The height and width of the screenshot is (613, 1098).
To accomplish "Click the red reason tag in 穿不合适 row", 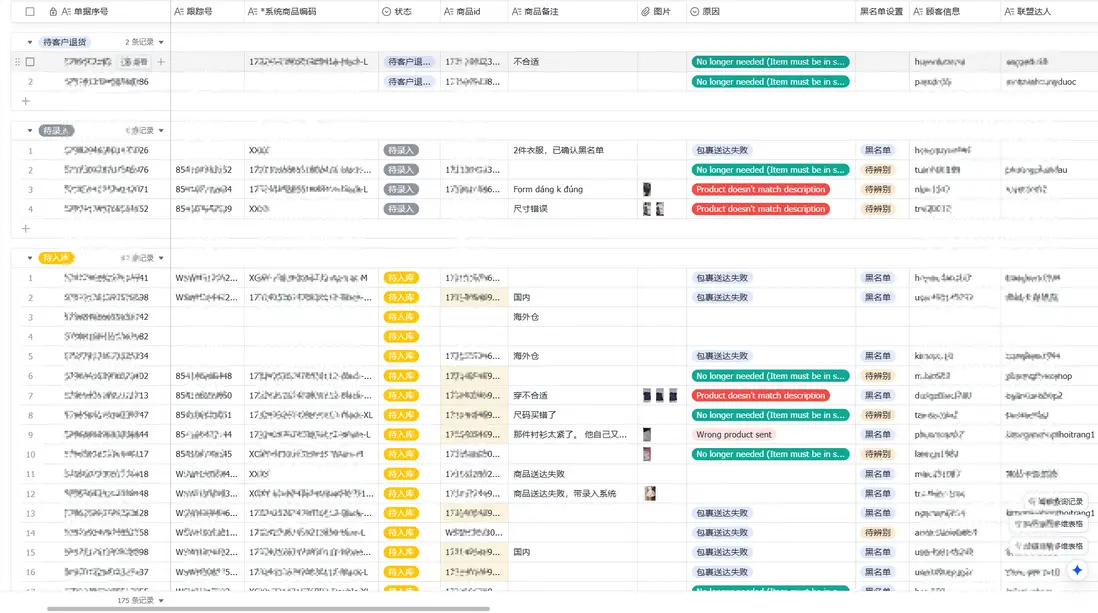I will click(x=760, y=395).
